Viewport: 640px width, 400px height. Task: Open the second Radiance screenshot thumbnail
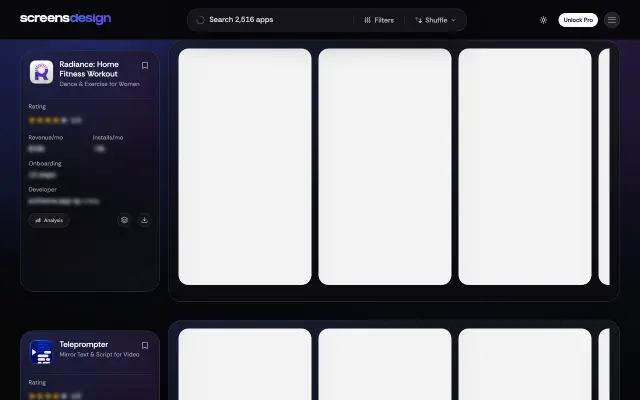385,167
